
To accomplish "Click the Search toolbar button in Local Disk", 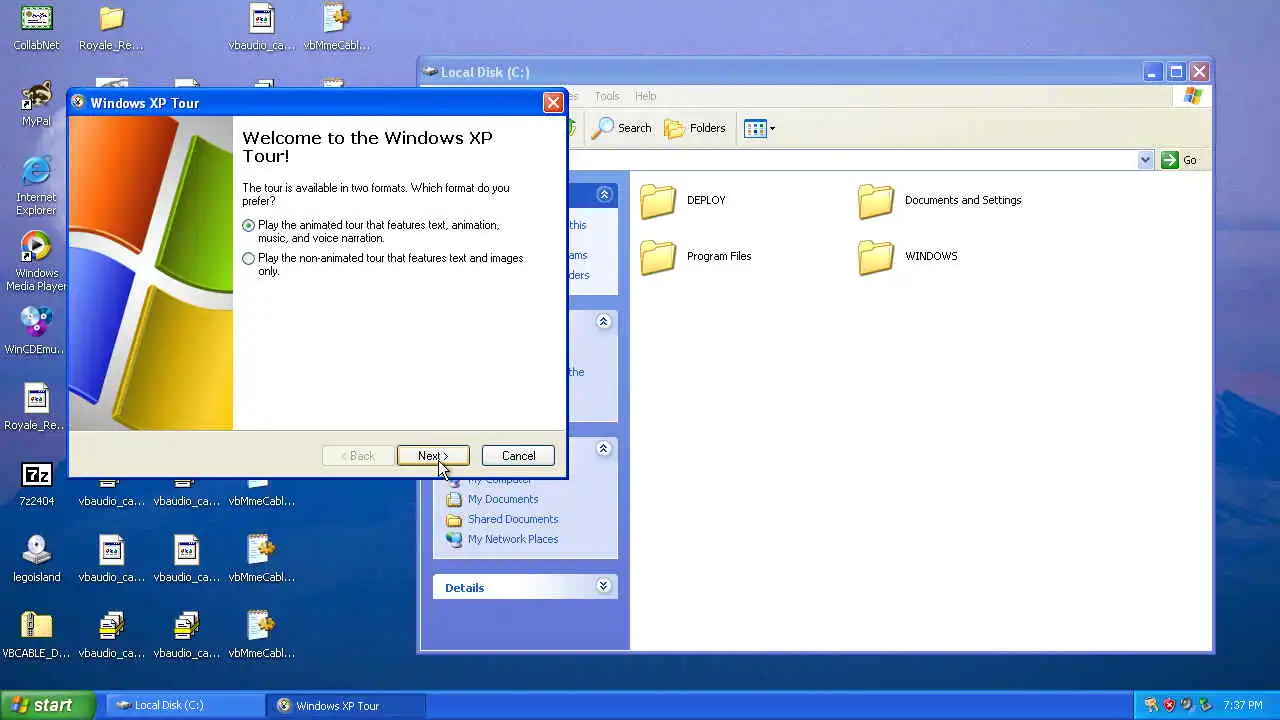I will point(621,128).
